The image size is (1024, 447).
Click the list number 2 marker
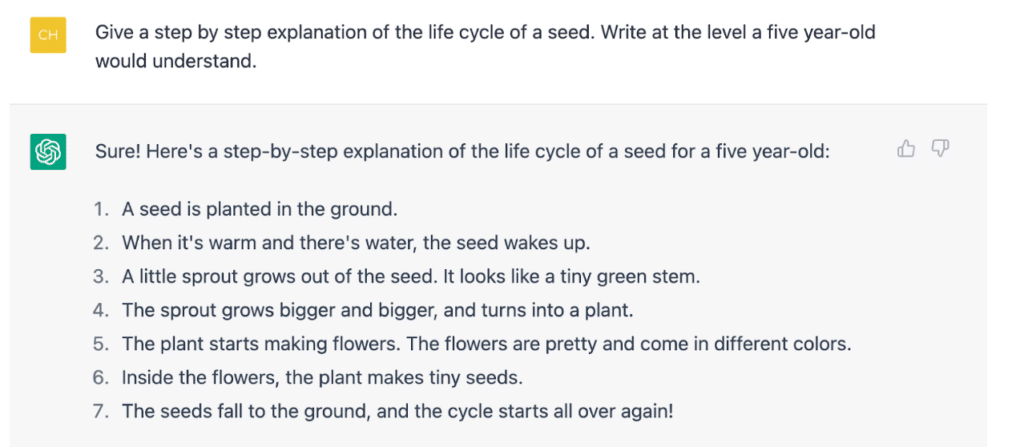(99, 242)
